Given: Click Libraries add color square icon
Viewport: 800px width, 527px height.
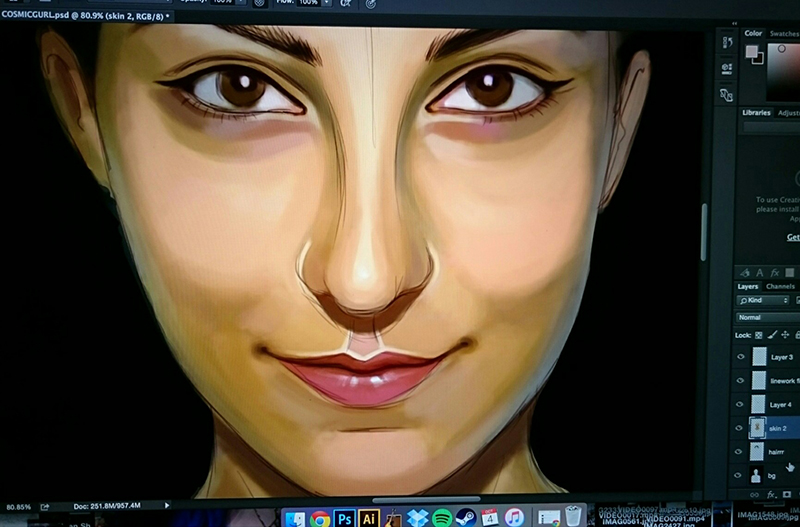Looking at the screenshot, I should 789,273.
